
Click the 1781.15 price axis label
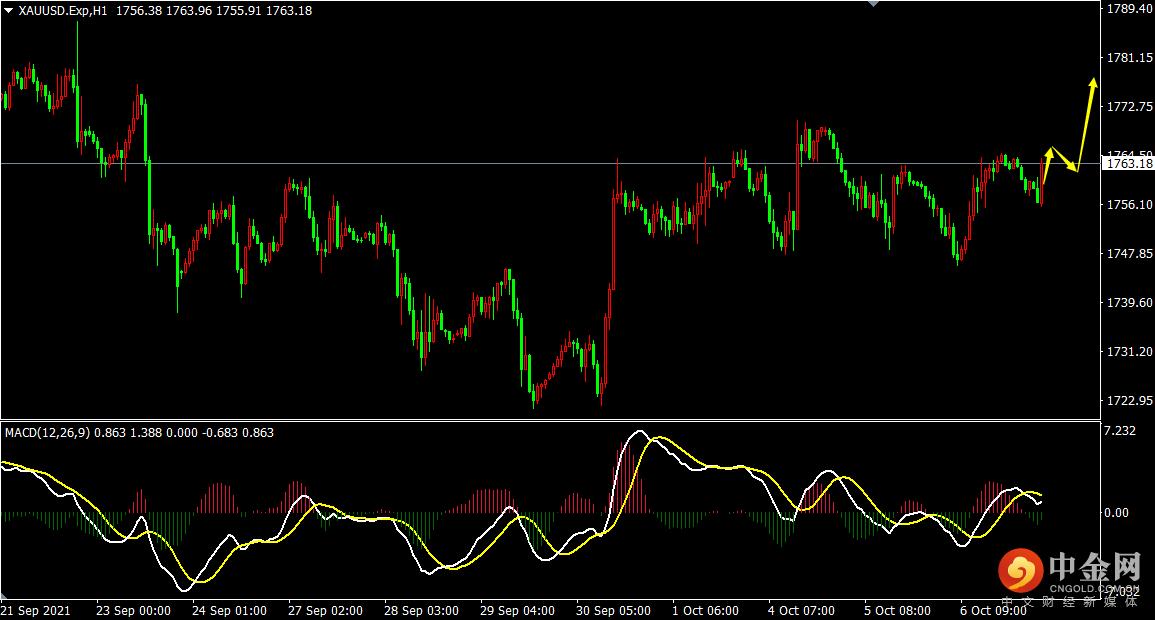coord(1127,58)
